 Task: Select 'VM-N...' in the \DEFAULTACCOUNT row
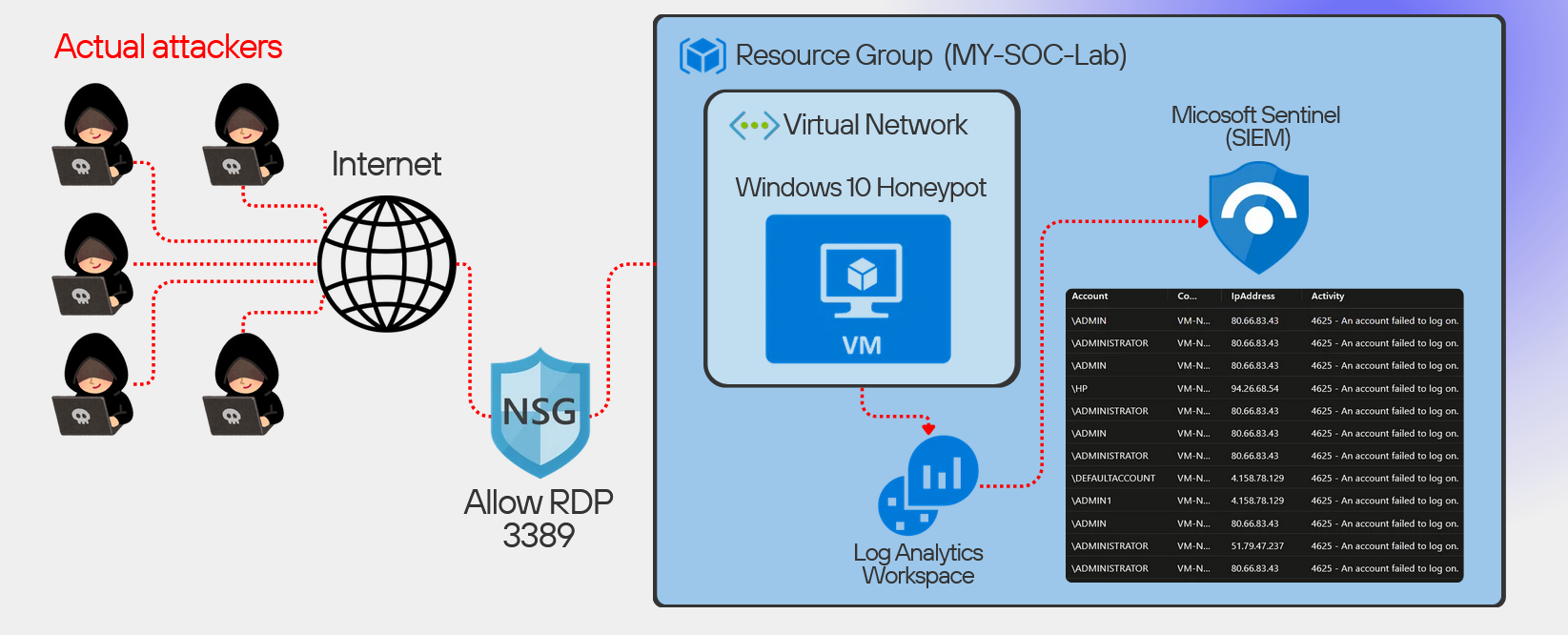[x=1193, y=479]
